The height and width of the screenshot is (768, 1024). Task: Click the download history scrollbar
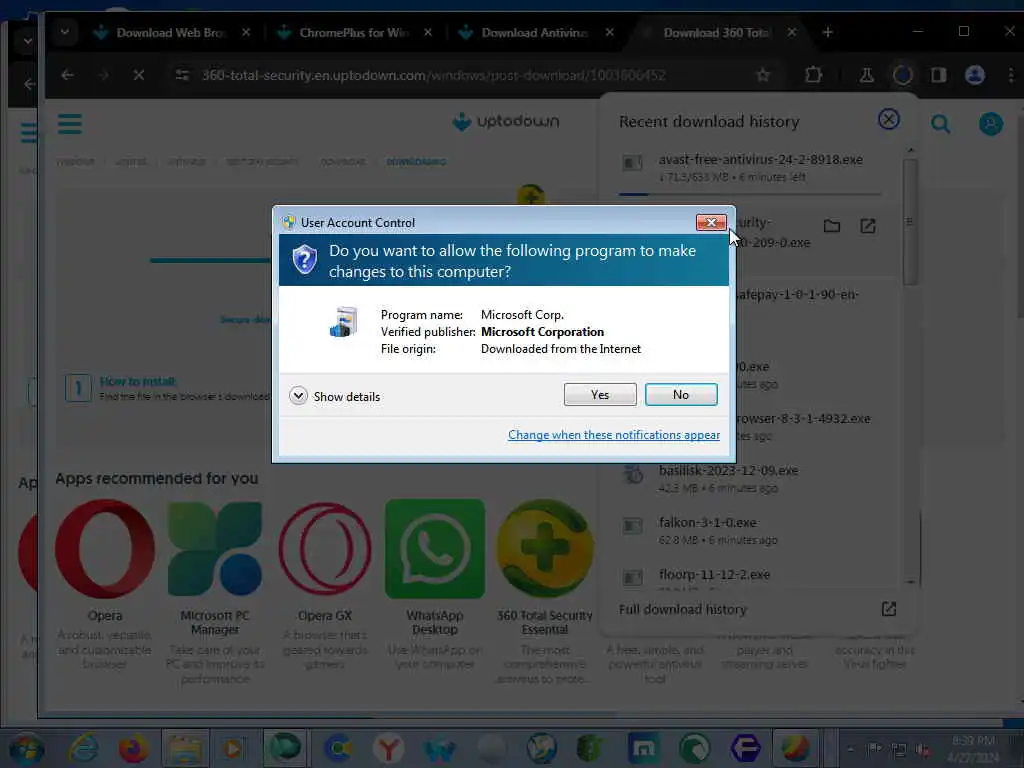tap(910, 222)
